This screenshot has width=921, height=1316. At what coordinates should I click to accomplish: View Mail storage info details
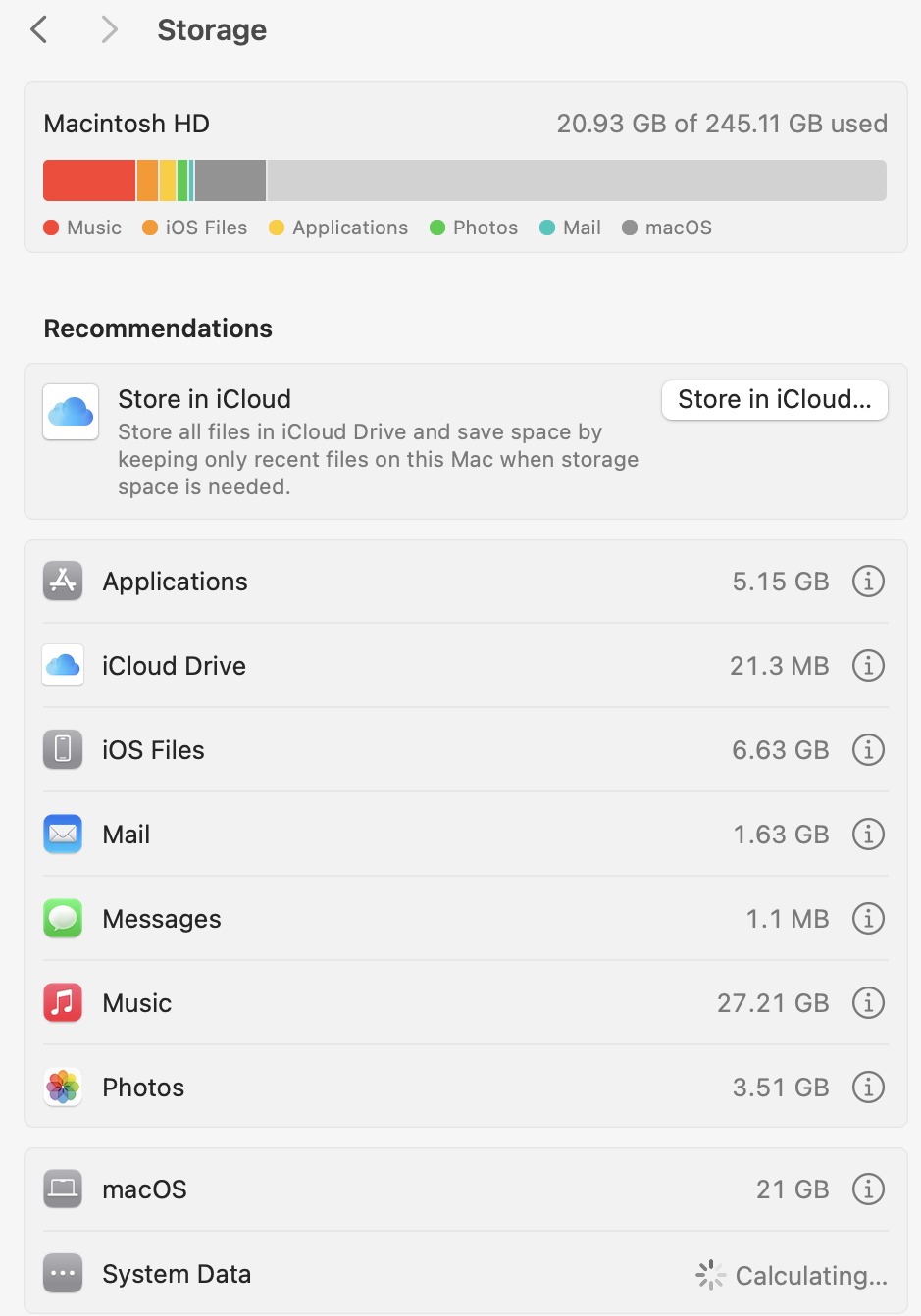coord(868,835)
